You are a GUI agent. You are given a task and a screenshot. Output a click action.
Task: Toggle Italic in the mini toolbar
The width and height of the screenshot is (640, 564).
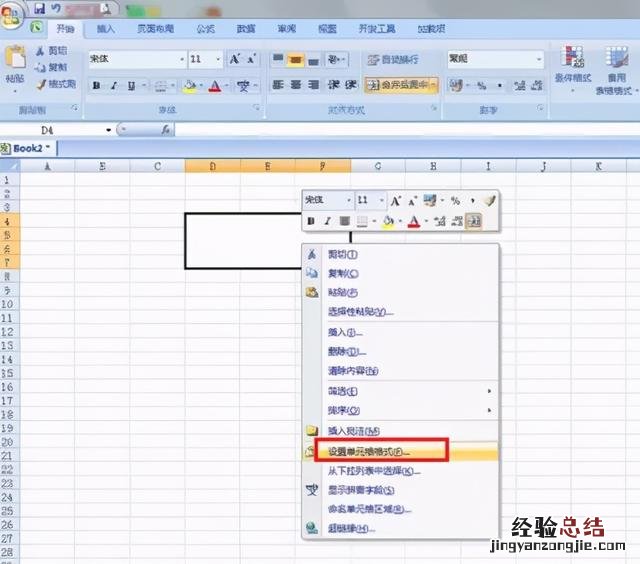[327, 221]
